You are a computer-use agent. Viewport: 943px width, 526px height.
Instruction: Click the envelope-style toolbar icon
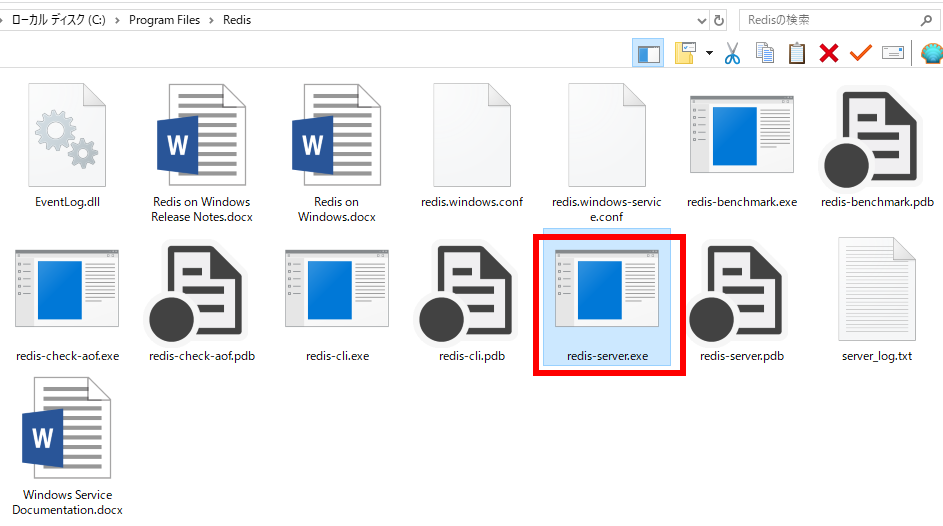click(x=893, y=54)
